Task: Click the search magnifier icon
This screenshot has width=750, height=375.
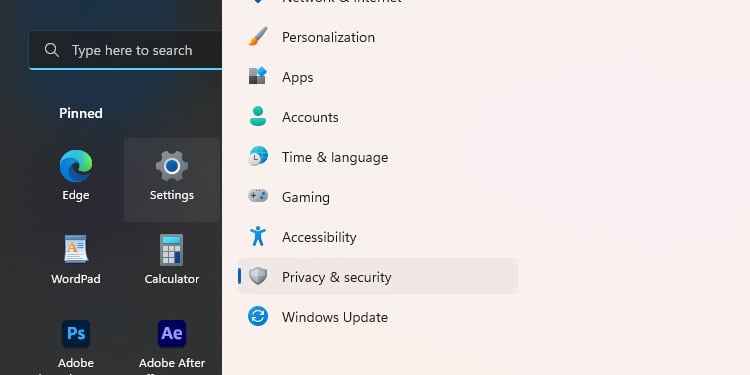Action: 52,50
